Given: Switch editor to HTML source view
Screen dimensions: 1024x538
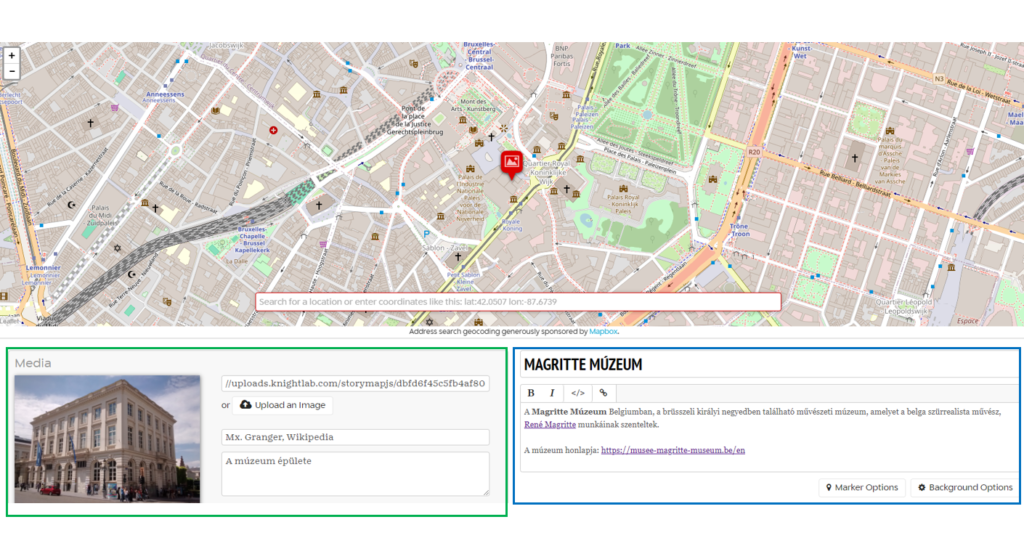Looking at the screenshot, I should pos(577,393).
